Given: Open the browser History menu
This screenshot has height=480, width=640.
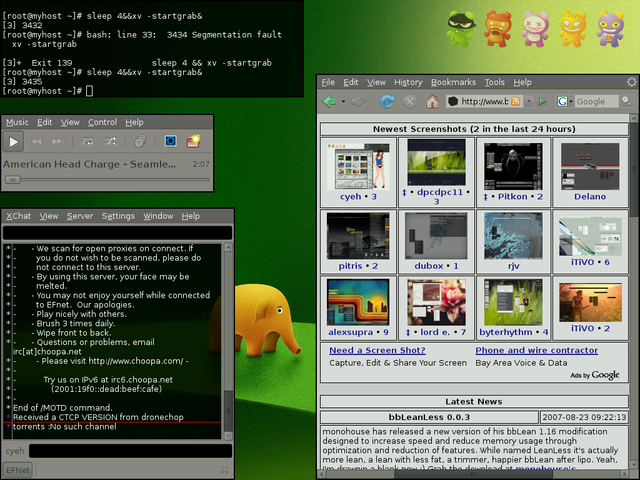Looking at the screenshot, I should (408, 82).
